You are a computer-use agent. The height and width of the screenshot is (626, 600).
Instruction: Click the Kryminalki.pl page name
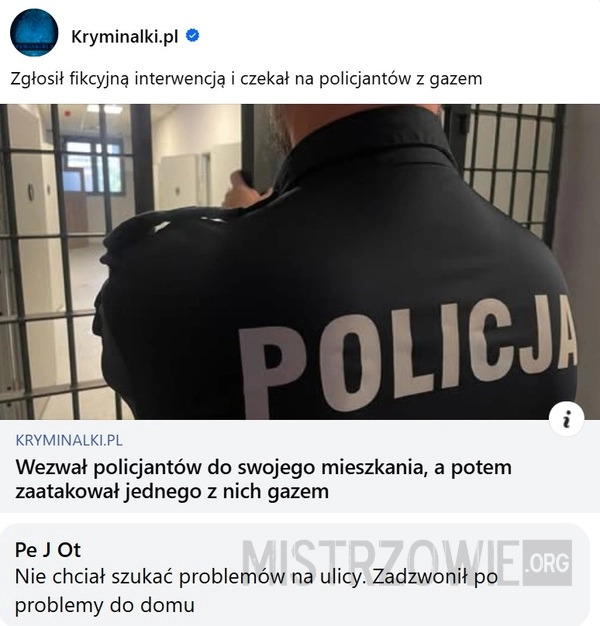point(125,37)
